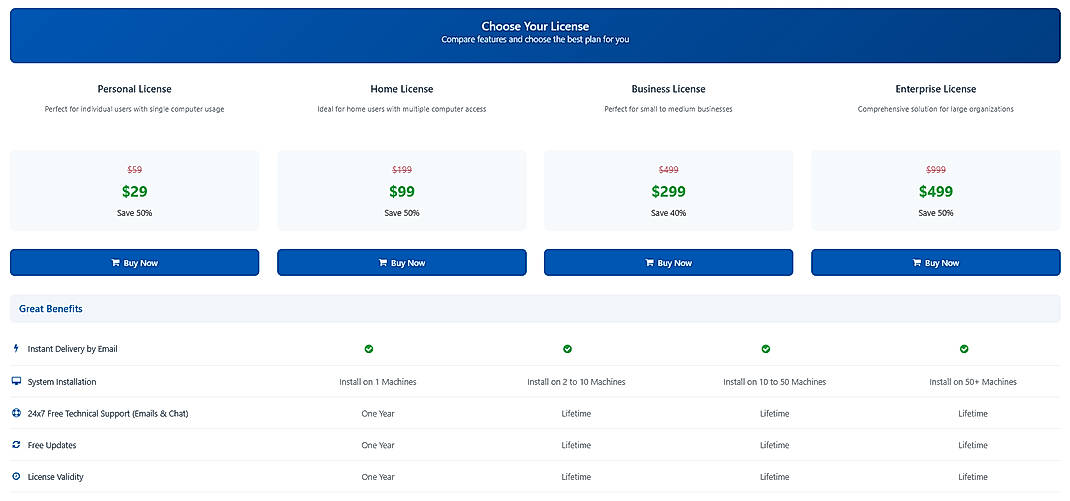Click 'Compare features and choose the best plan' subtitle
Image resolution: width=1070 pixels, height=501 pixels.
[535, 40]
